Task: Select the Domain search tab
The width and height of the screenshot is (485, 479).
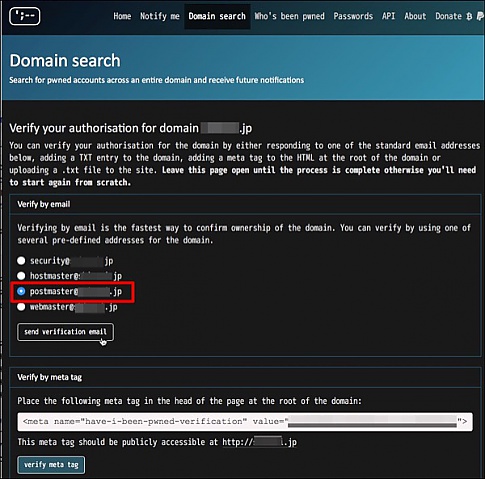Action: coord(217,16)
